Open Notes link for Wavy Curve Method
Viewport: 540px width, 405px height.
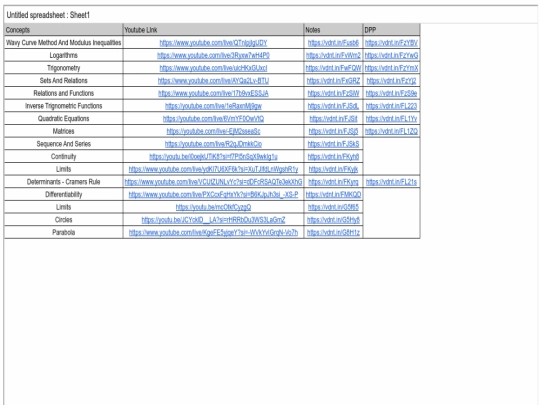(x=333, y=43)
